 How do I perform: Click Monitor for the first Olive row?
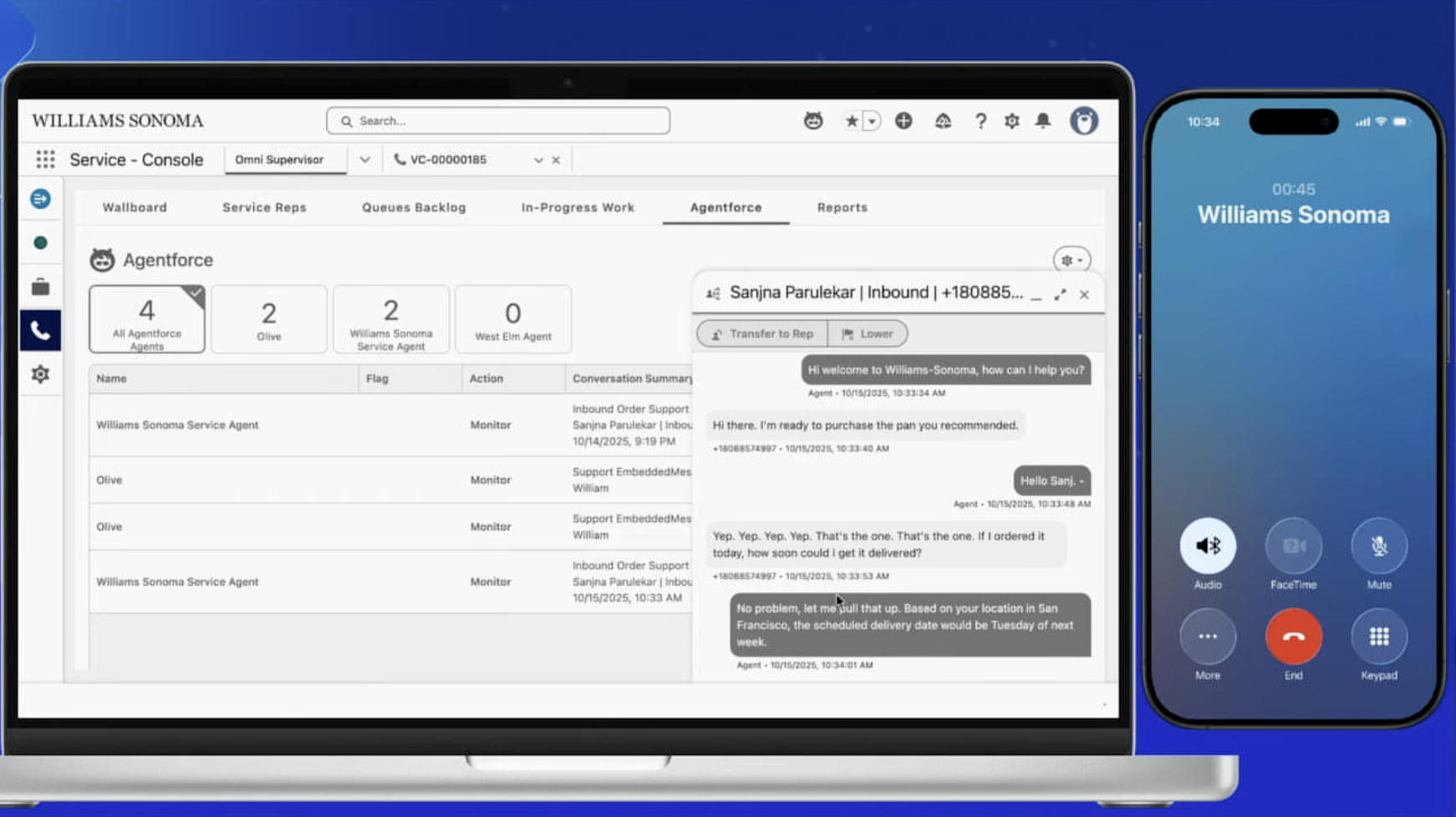point(490,480)
